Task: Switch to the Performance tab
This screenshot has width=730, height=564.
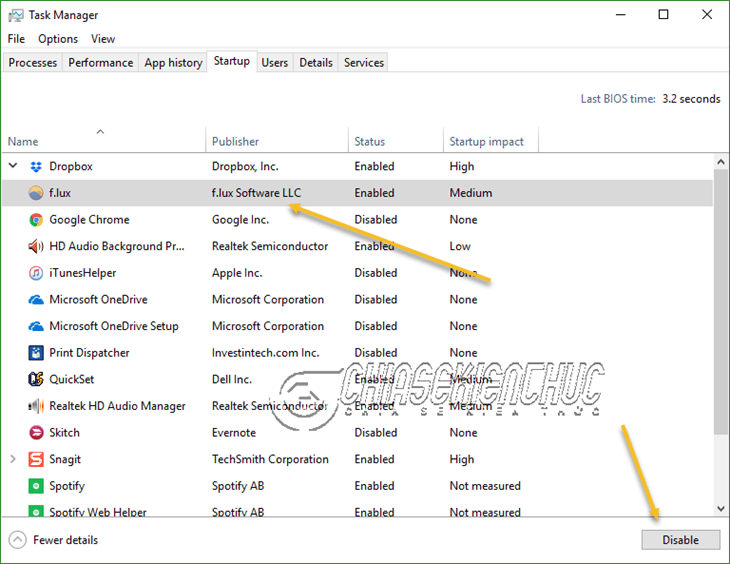Action: [101, 62]
